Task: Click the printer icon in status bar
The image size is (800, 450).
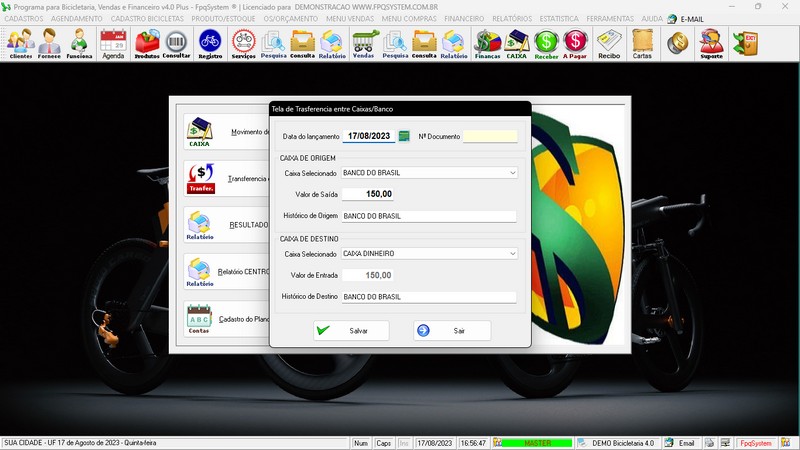Action: 710,443
